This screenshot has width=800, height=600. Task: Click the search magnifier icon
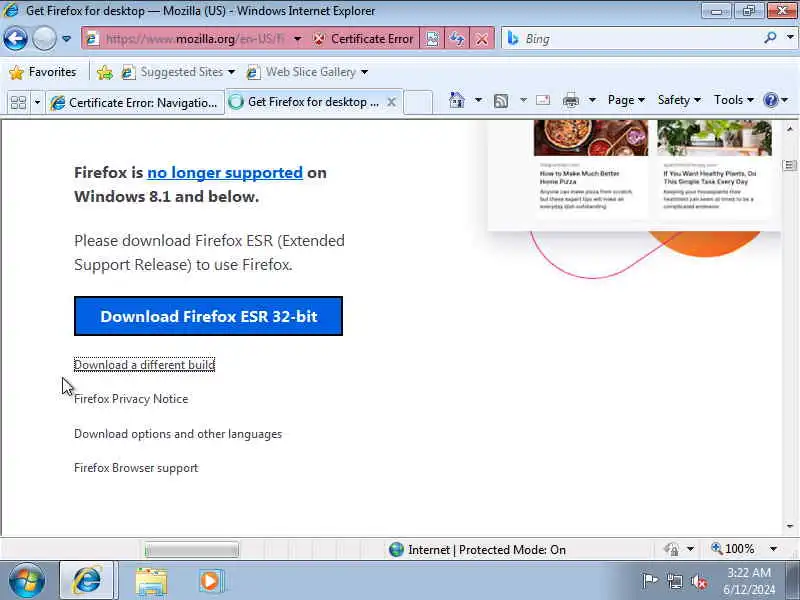click(770, 37)
